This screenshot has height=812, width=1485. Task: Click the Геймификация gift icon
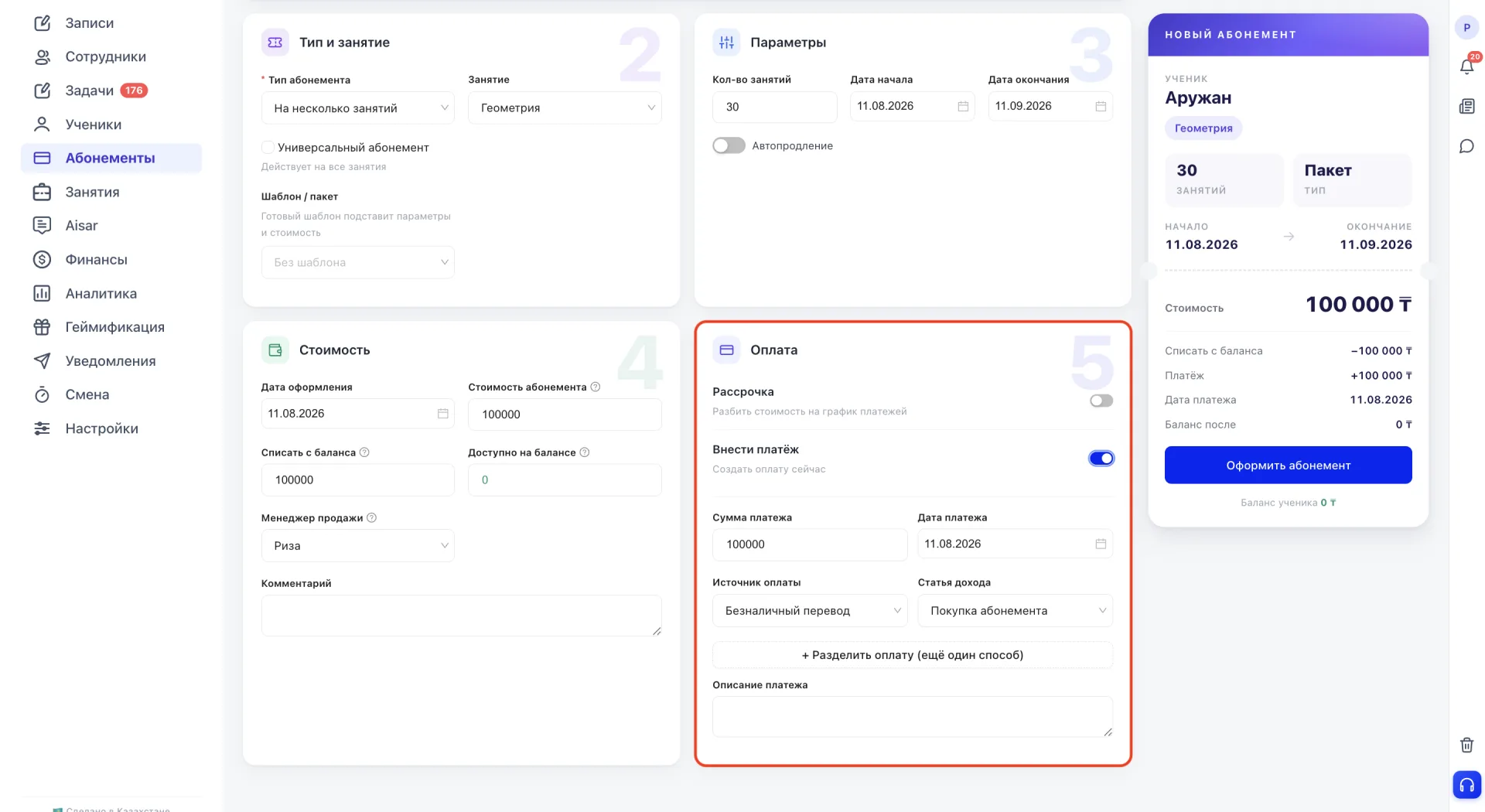coord(42,327)
